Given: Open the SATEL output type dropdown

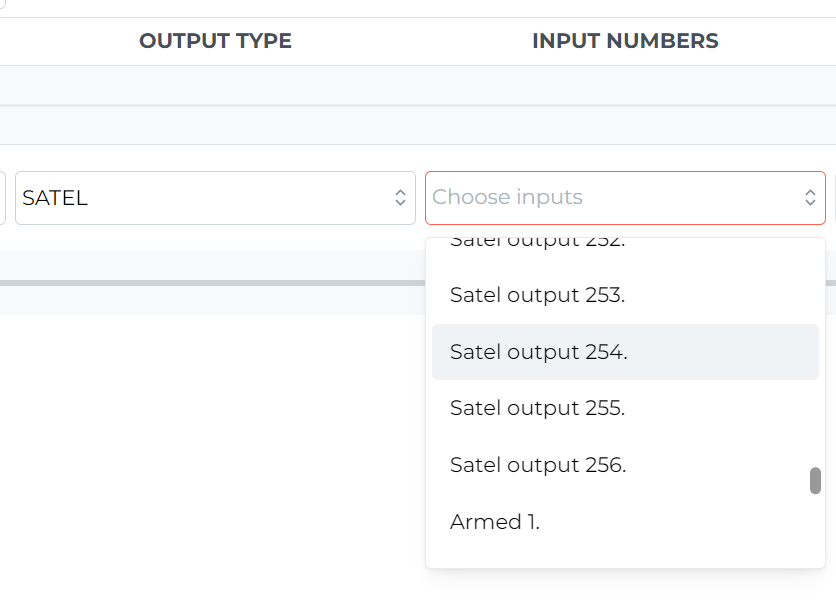Looking at the screenshot, I should (215, 198).
